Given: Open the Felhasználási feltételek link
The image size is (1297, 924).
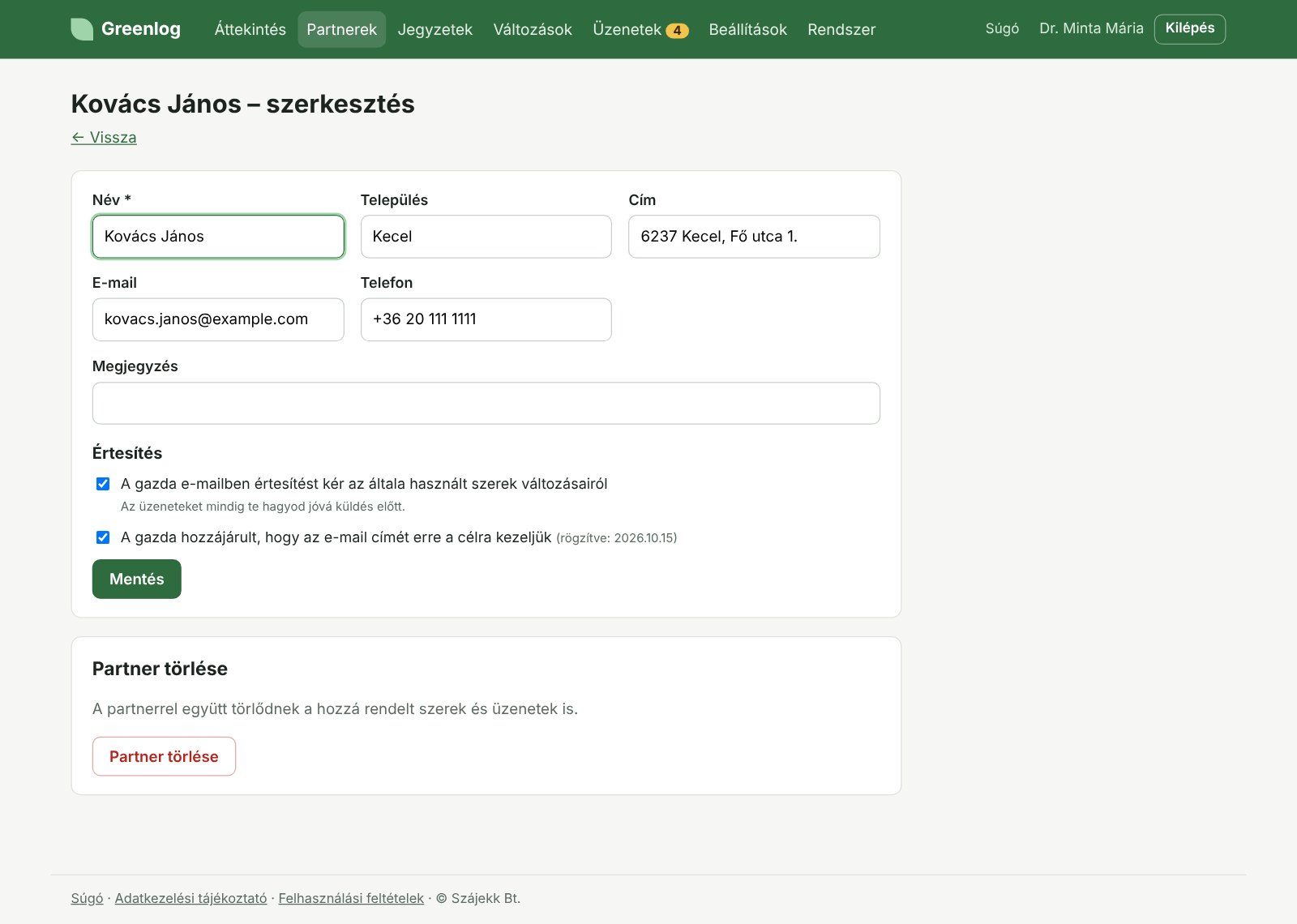Looking at the screenshot, I should point(351,898).
